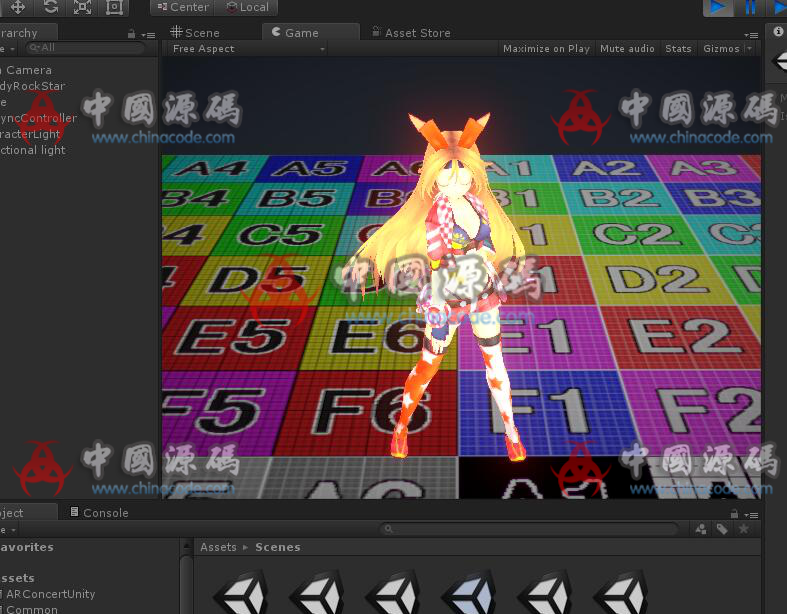Select the dyRockStar object in Hierarchy

coord(32,86)
